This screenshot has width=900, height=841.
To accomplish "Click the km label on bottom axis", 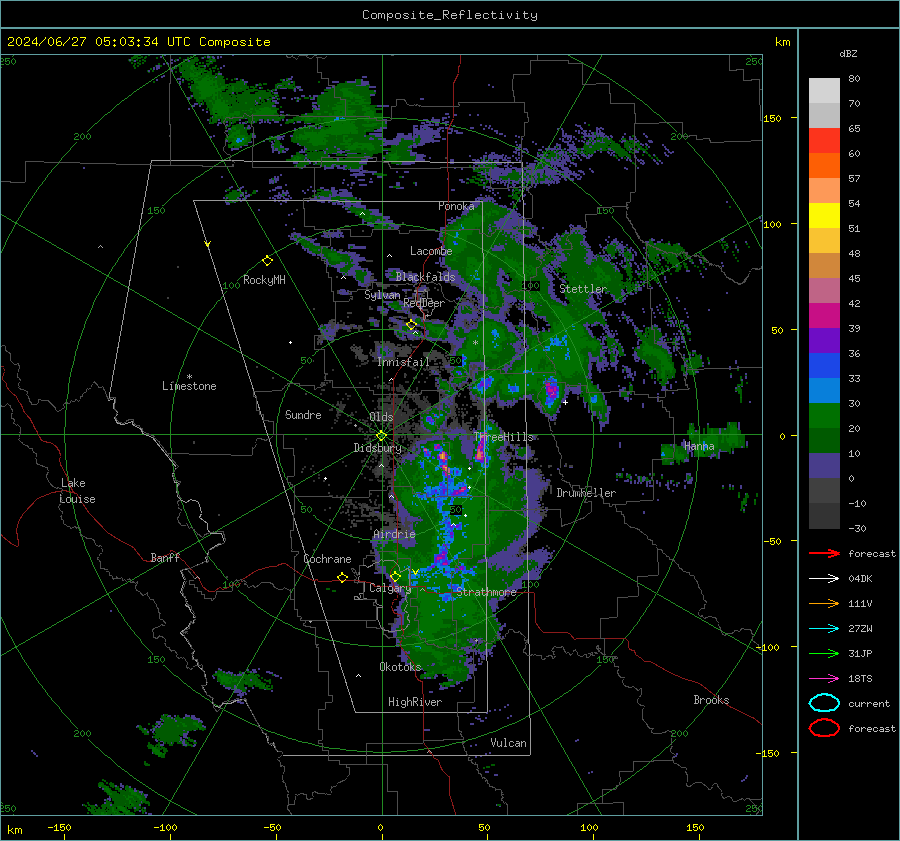I will click(15, 830).
